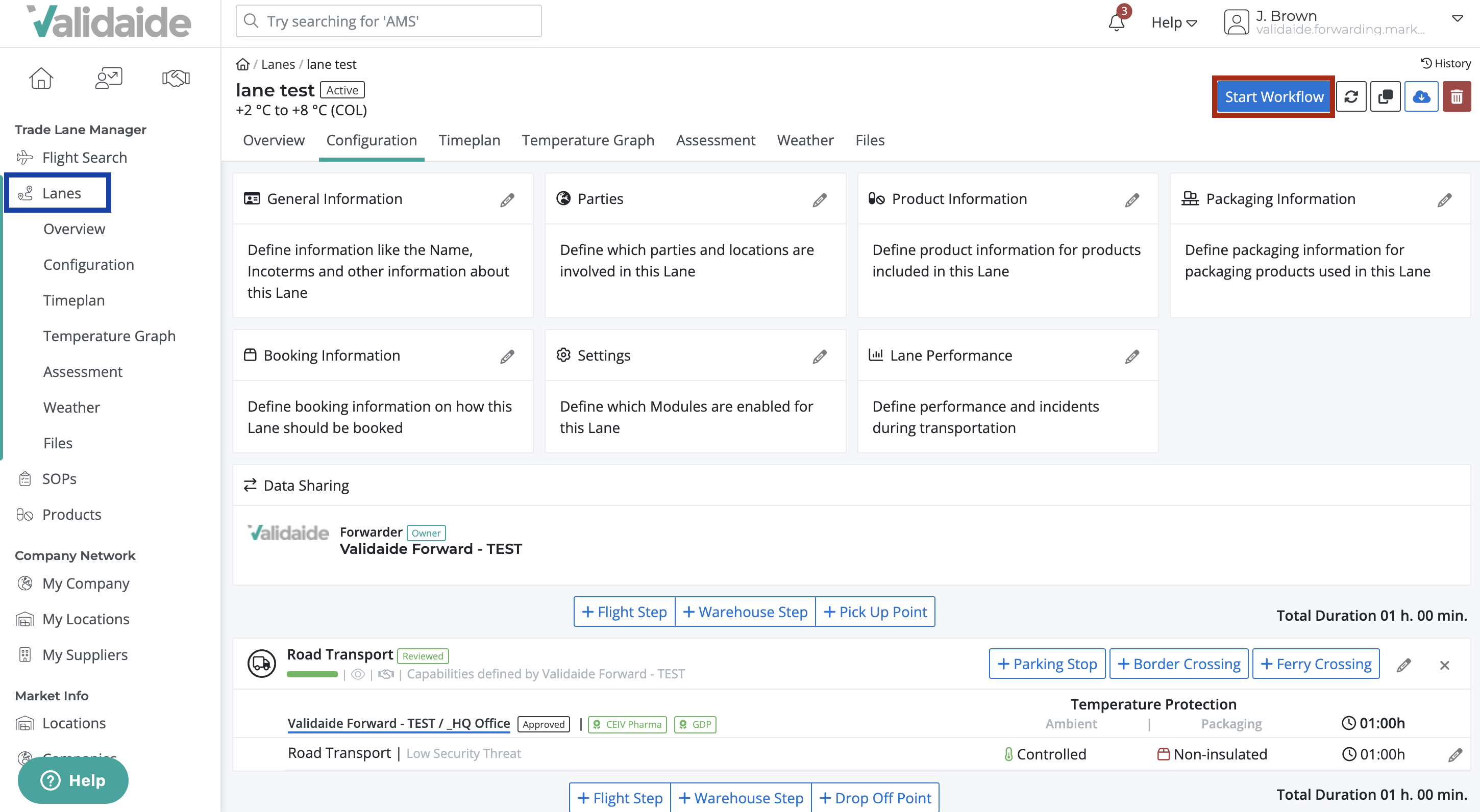
Task: Click the Start Workflow button
Action: pos(1273,96)
